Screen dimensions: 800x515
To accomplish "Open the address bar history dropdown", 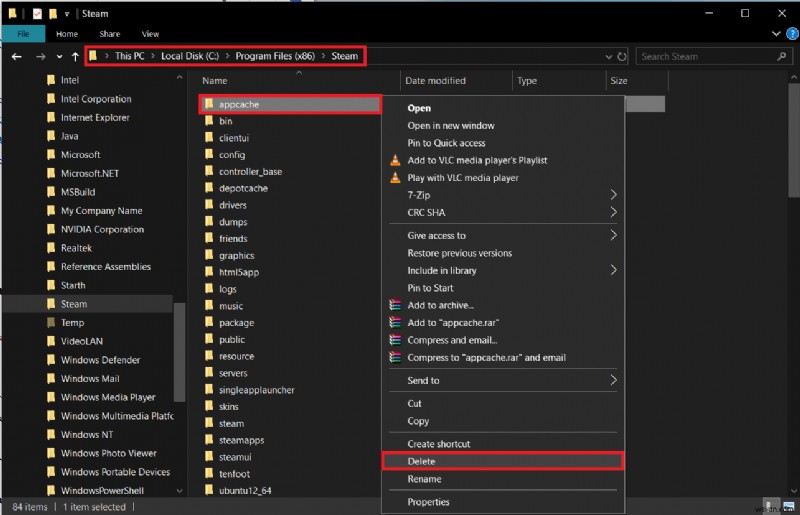I will [608, 57].
